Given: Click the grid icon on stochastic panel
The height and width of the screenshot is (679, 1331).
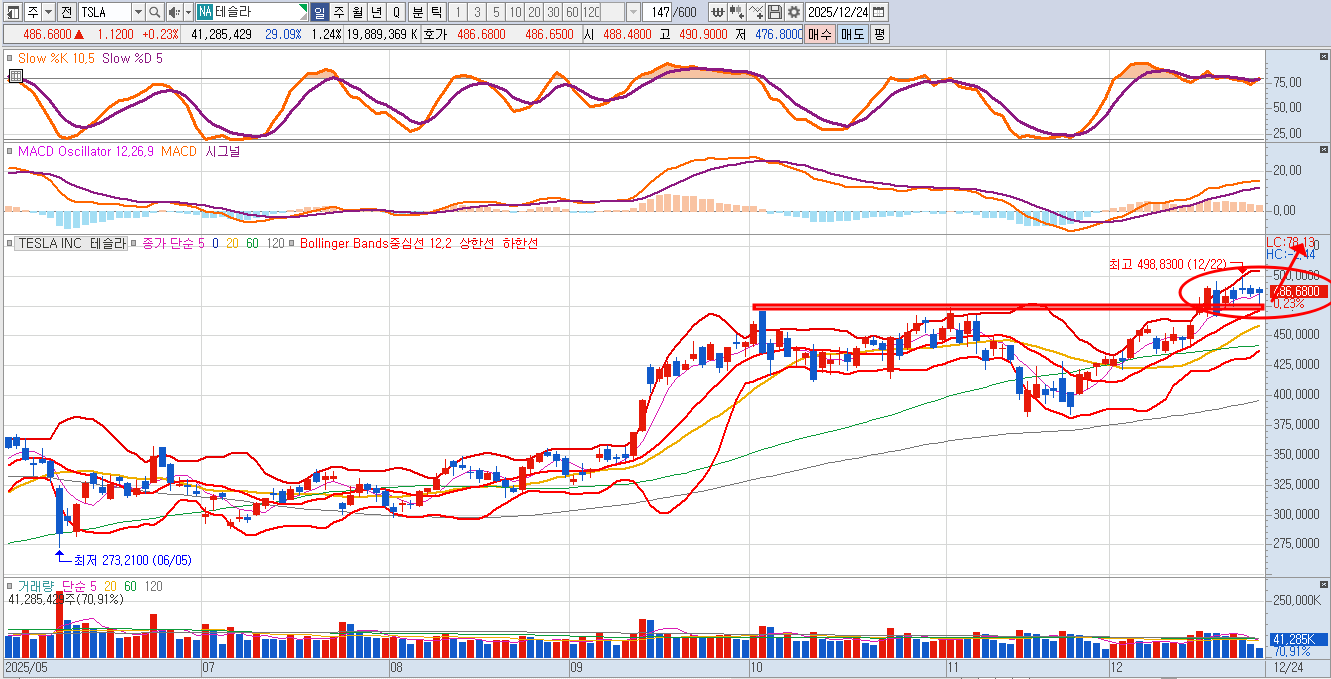Looking at the screenshot, I should click(15, 75).
